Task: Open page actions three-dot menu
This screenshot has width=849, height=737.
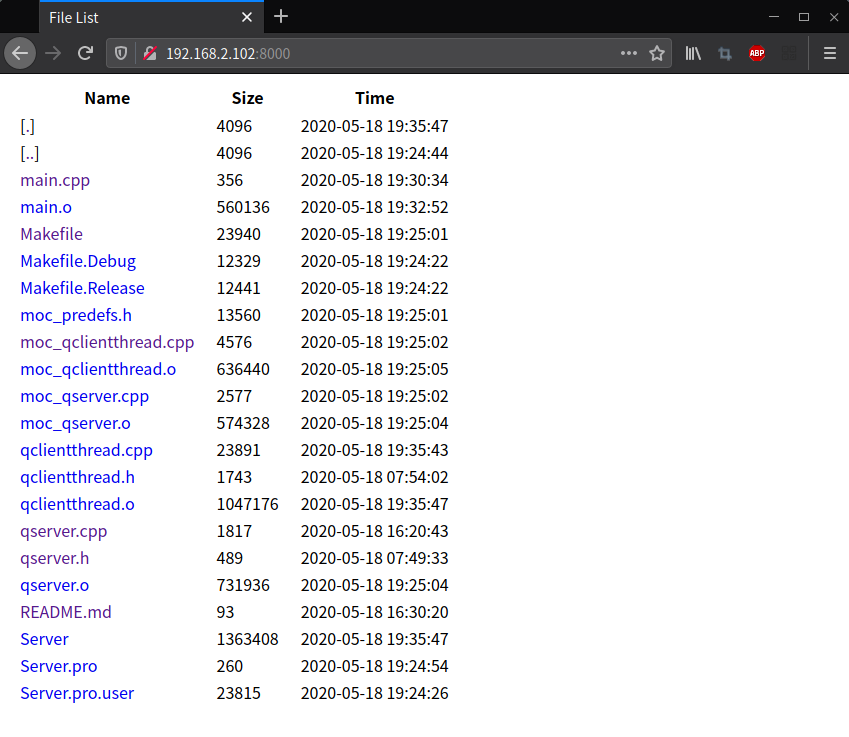Action: pos(628,53)
